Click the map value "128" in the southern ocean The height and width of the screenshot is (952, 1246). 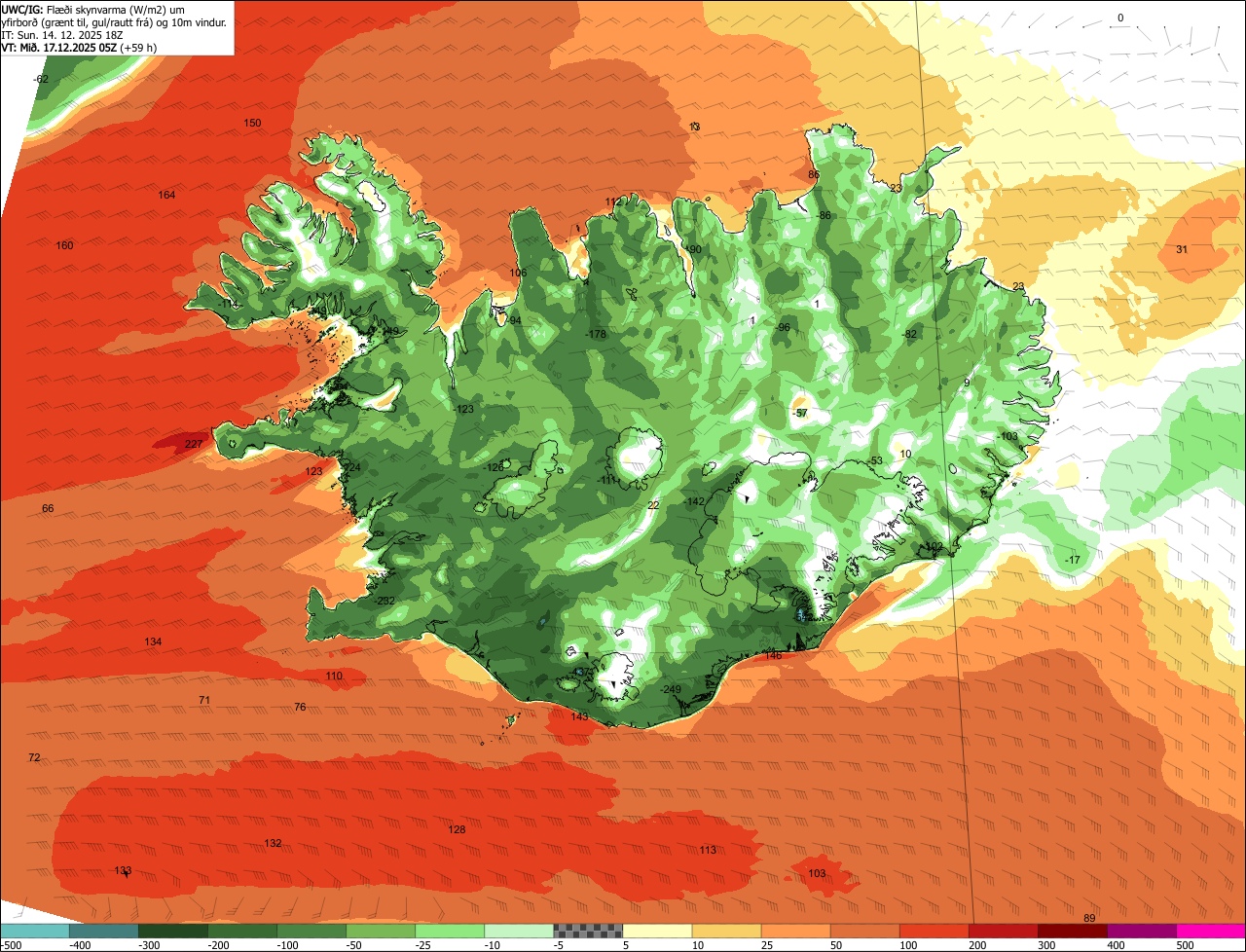(457, 829)
